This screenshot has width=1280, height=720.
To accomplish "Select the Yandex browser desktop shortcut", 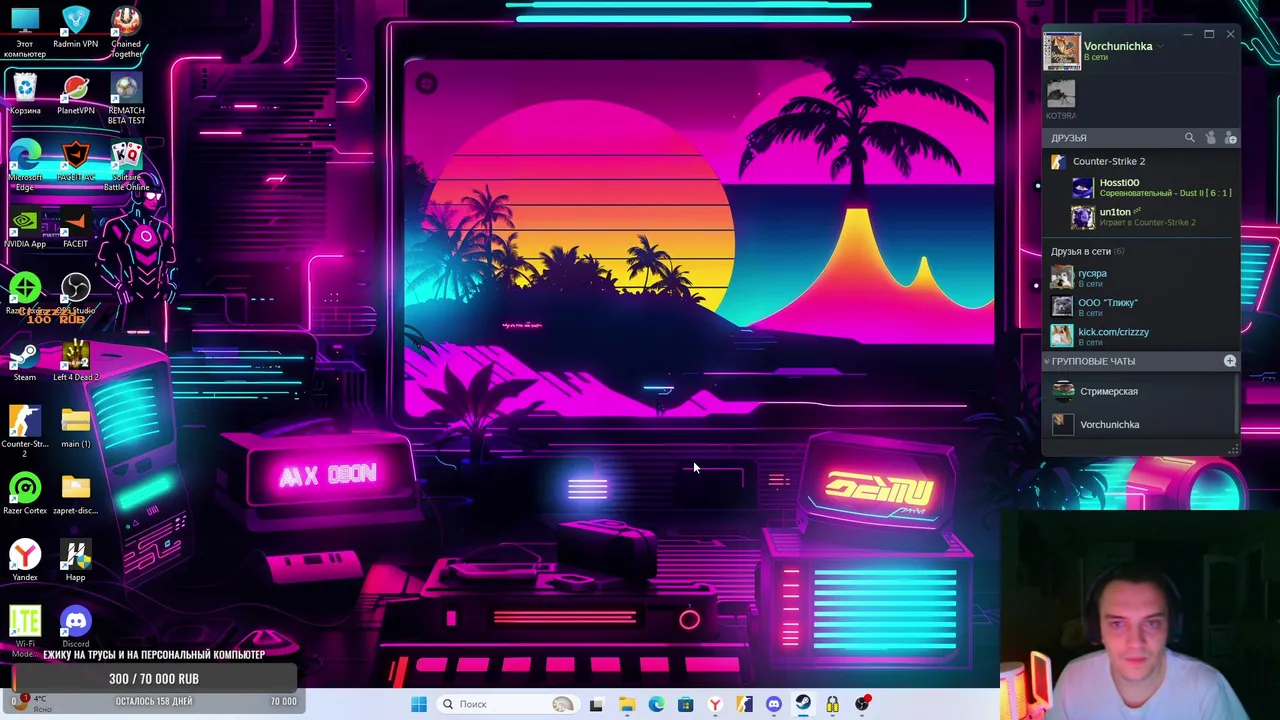I will pos(25,562).
